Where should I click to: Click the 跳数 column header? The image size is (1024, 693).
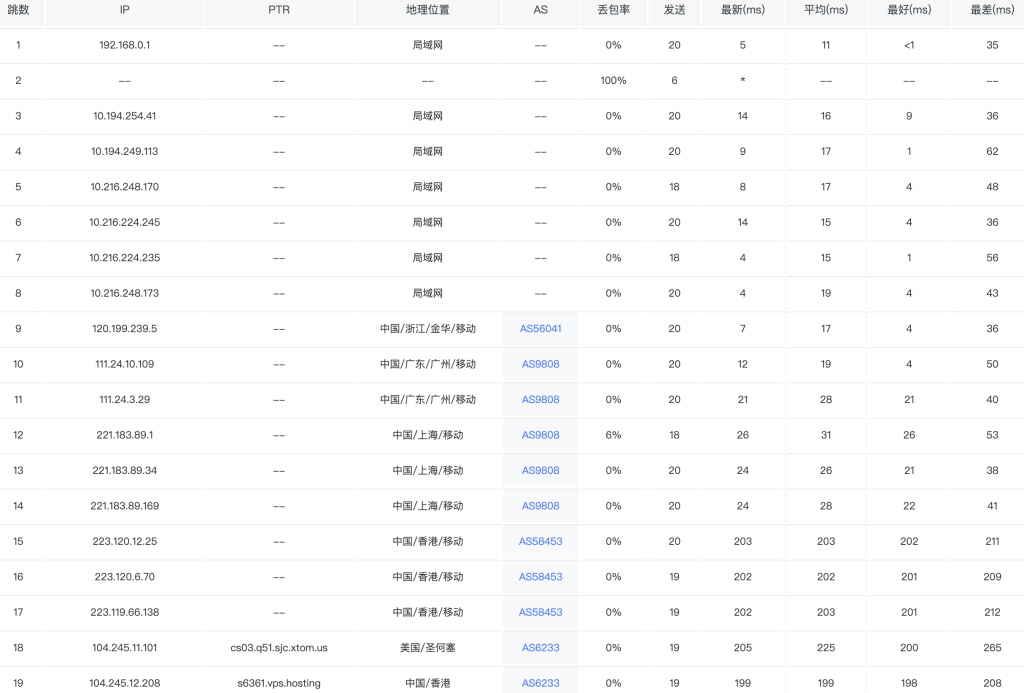click(x=21, y=11)
